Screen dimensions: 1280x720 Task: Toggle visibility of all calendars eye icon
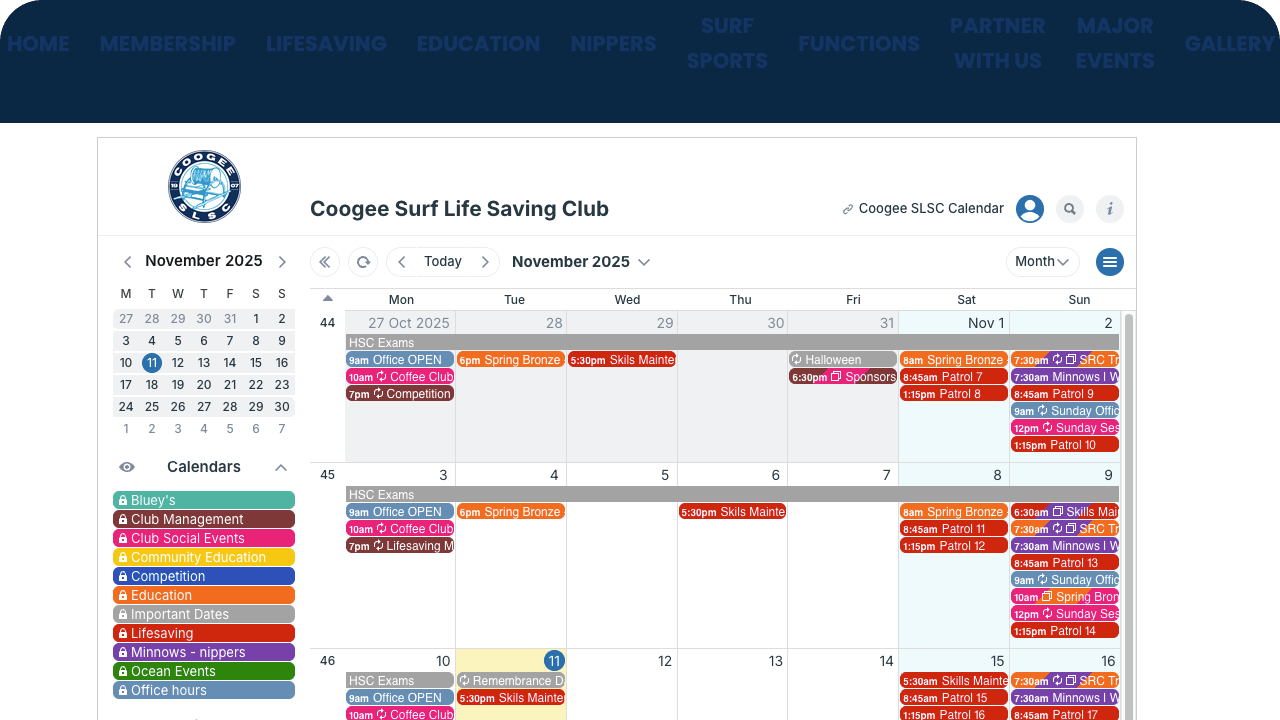127,467
